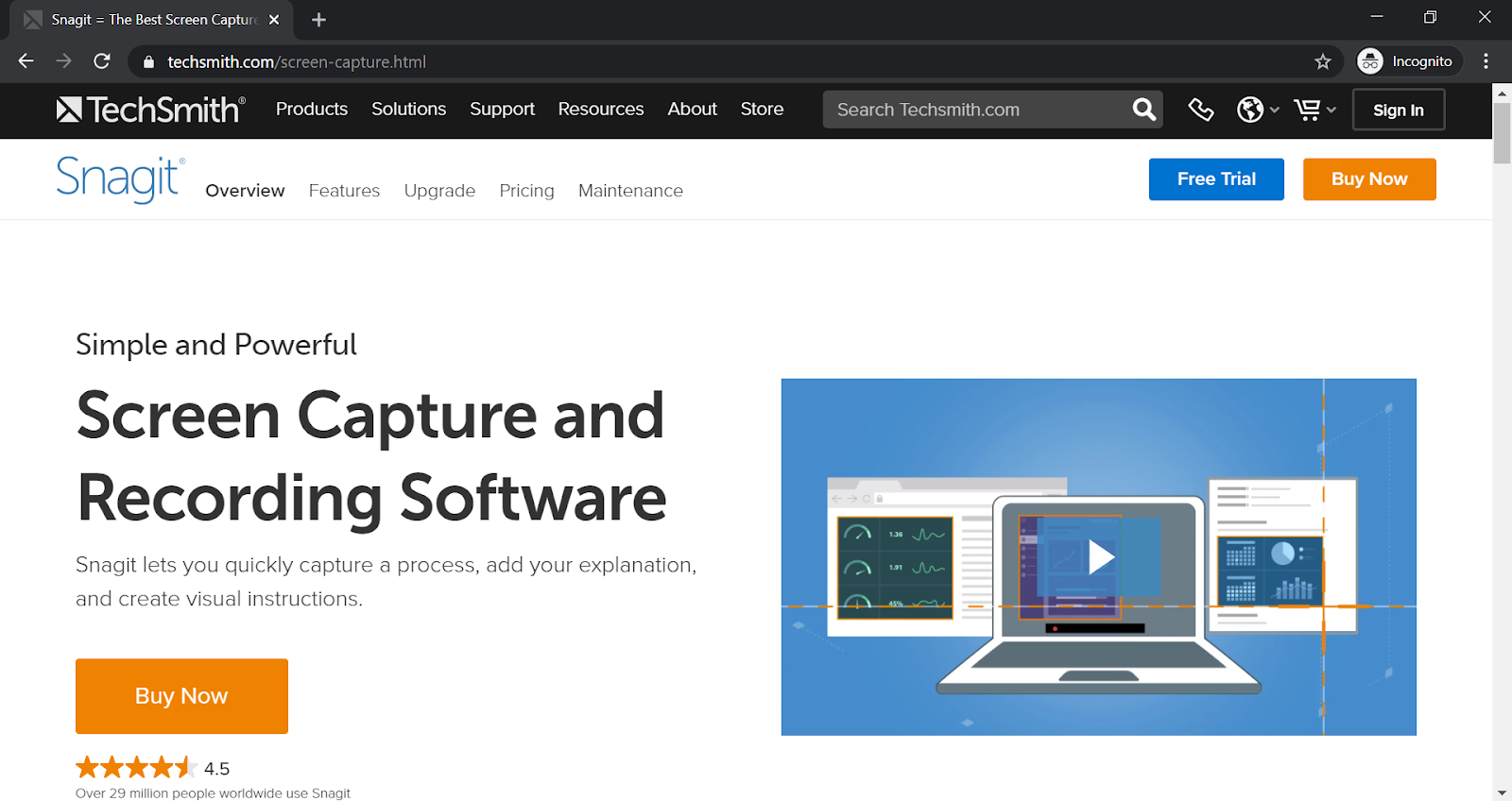The height and width of the screenshot is (801, 1512).
Task: Click the Over 29 million people text
Action: pos(213,793)
